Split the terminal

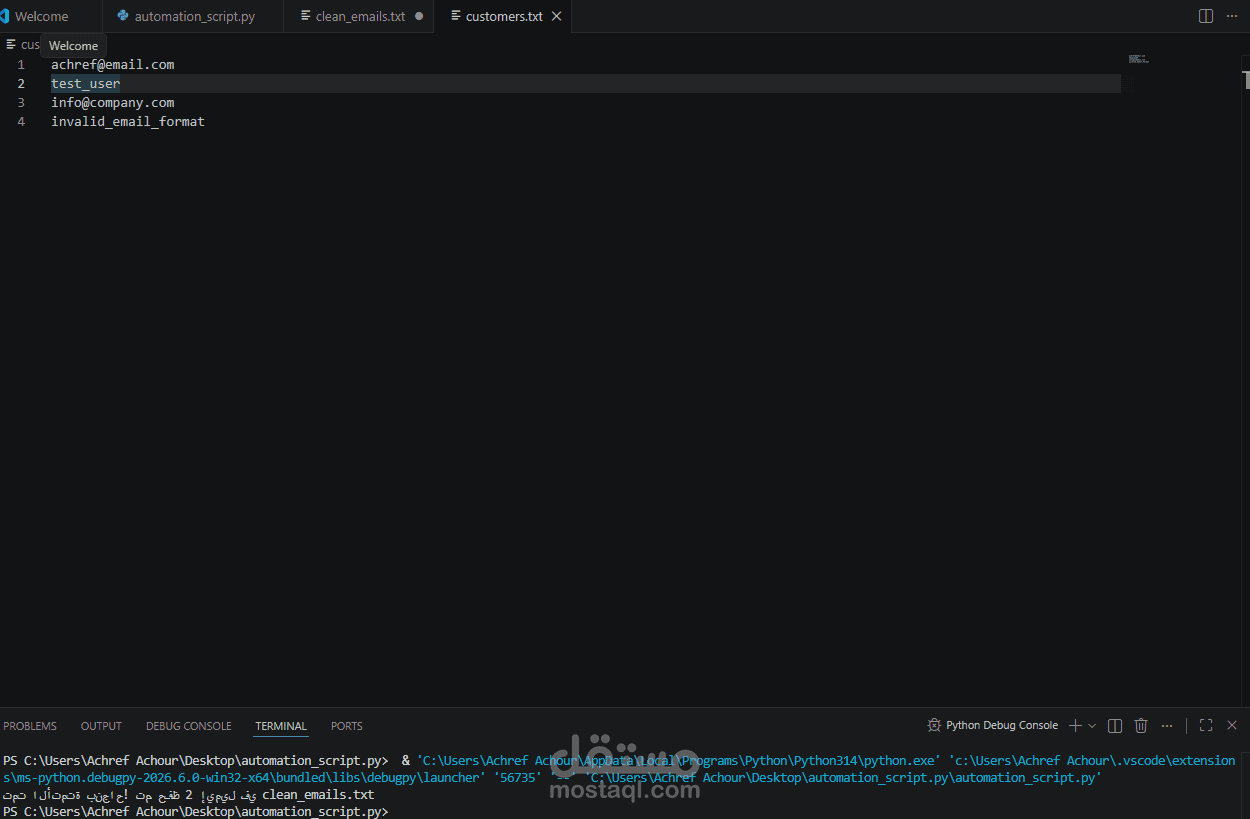click(1115, 725)
